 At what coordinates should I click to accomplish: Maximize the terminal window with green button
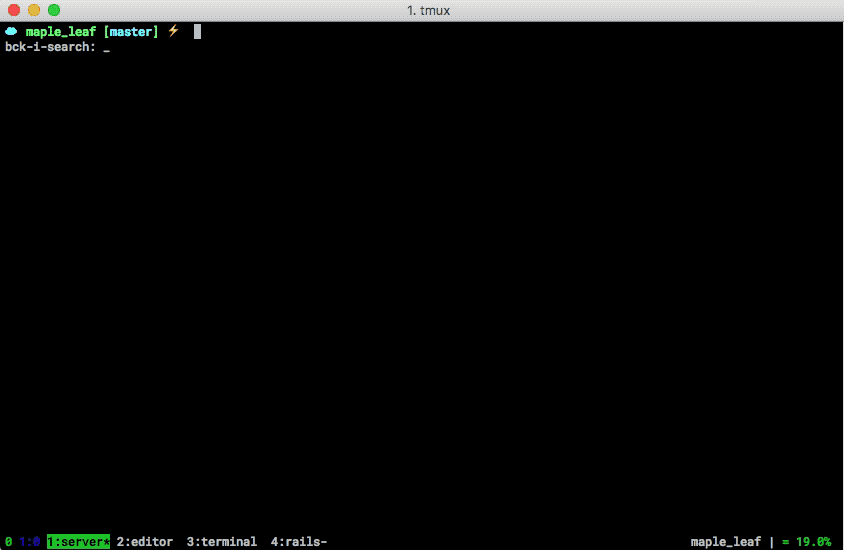54,10
